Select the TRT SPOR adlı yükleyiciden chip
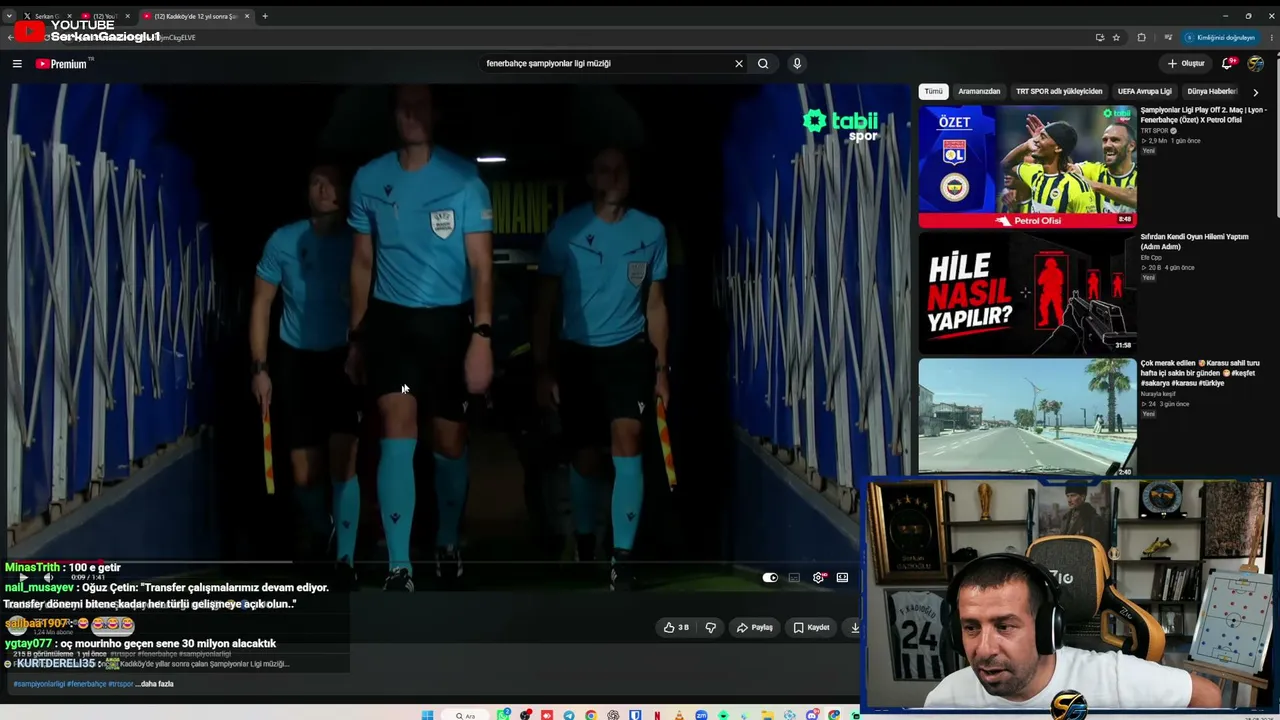This screenshot has height=720, width=1280. coord(1059,92)
